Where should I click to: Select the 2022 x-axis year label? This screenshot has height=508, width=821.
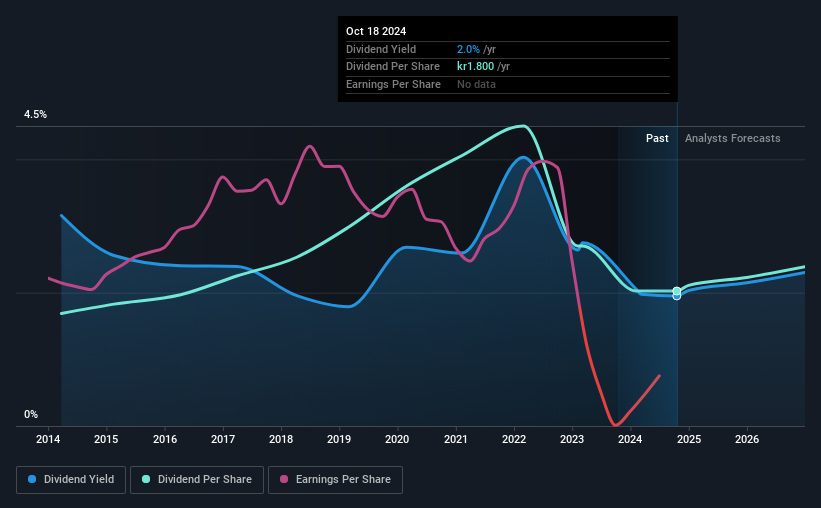click(514, 439)
